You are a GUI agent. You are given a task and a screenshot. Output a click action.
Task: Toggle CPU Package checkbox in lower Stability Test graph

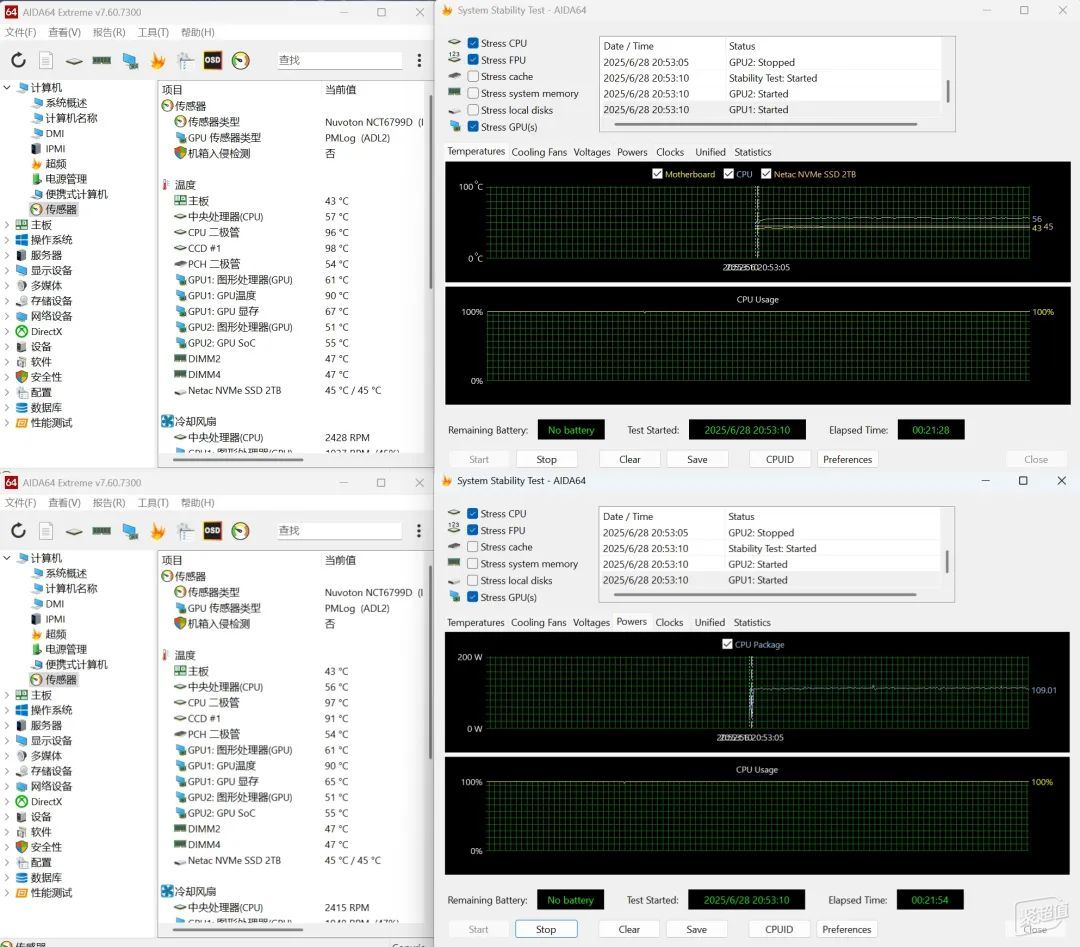727,645
